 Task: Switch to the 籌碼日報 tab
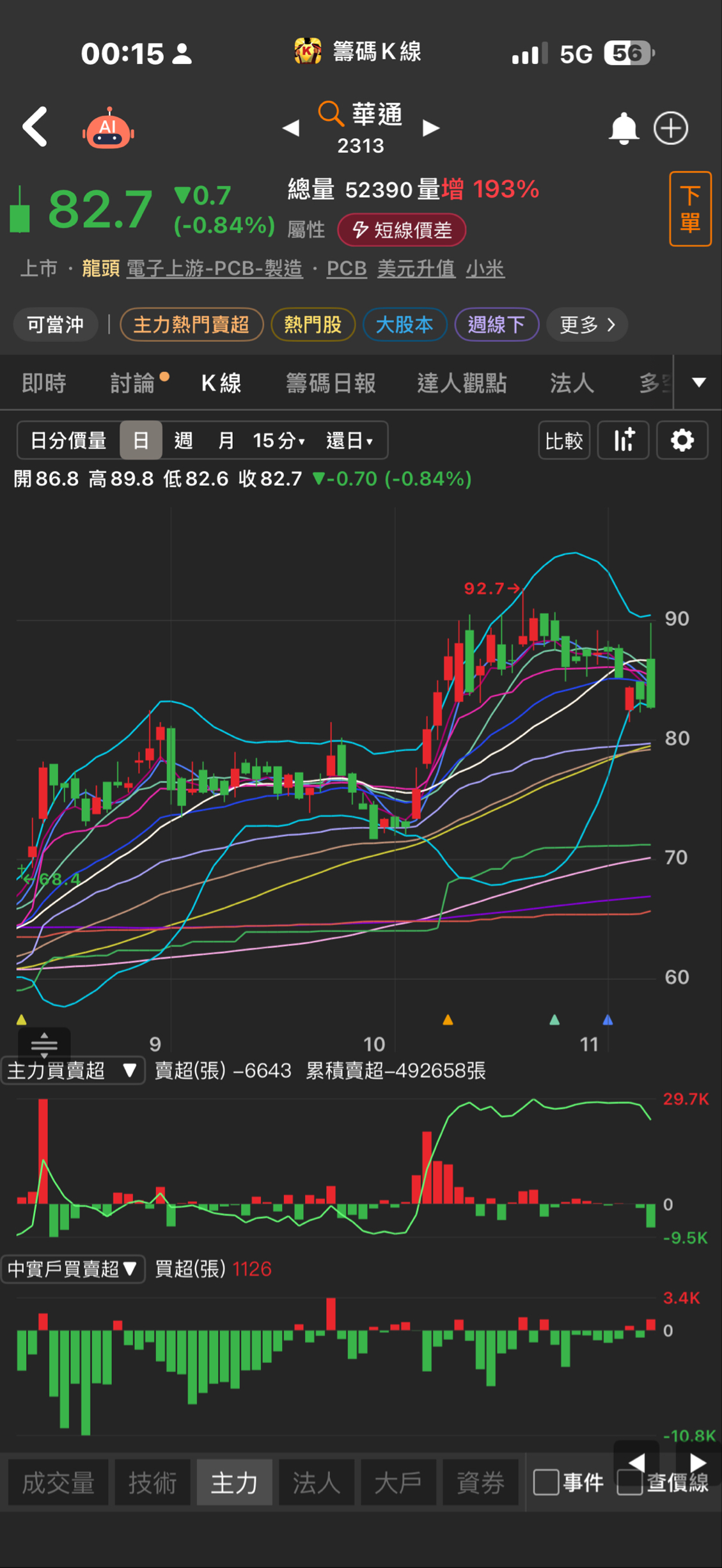(x=330, y=384)
